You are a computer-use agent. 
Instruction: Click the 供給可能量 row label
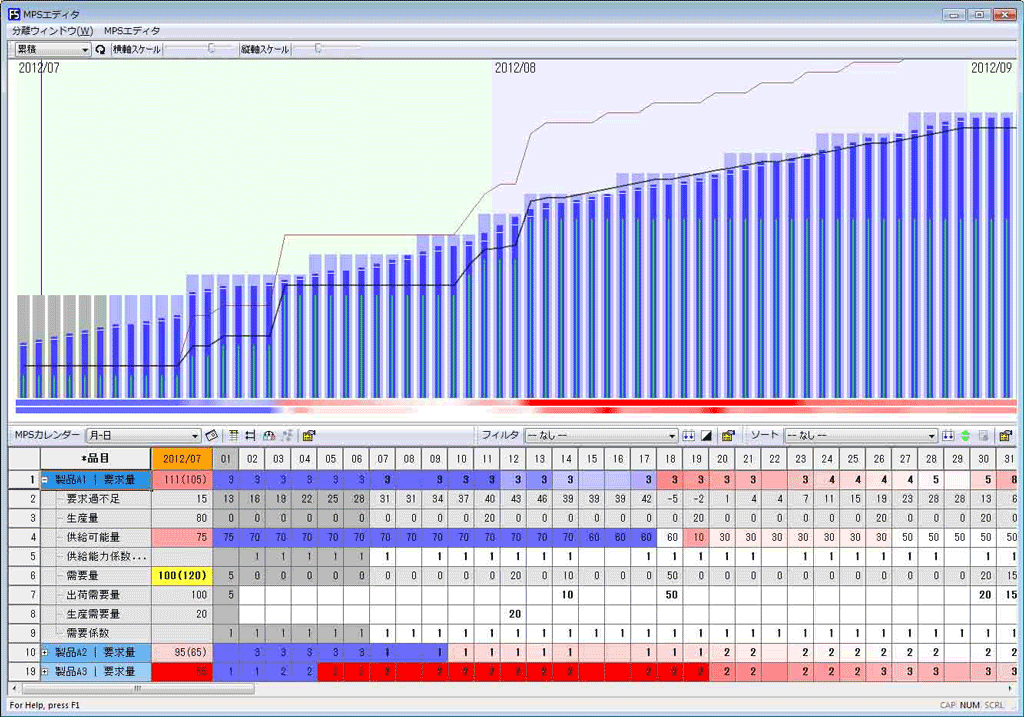(x=93, y=537)
